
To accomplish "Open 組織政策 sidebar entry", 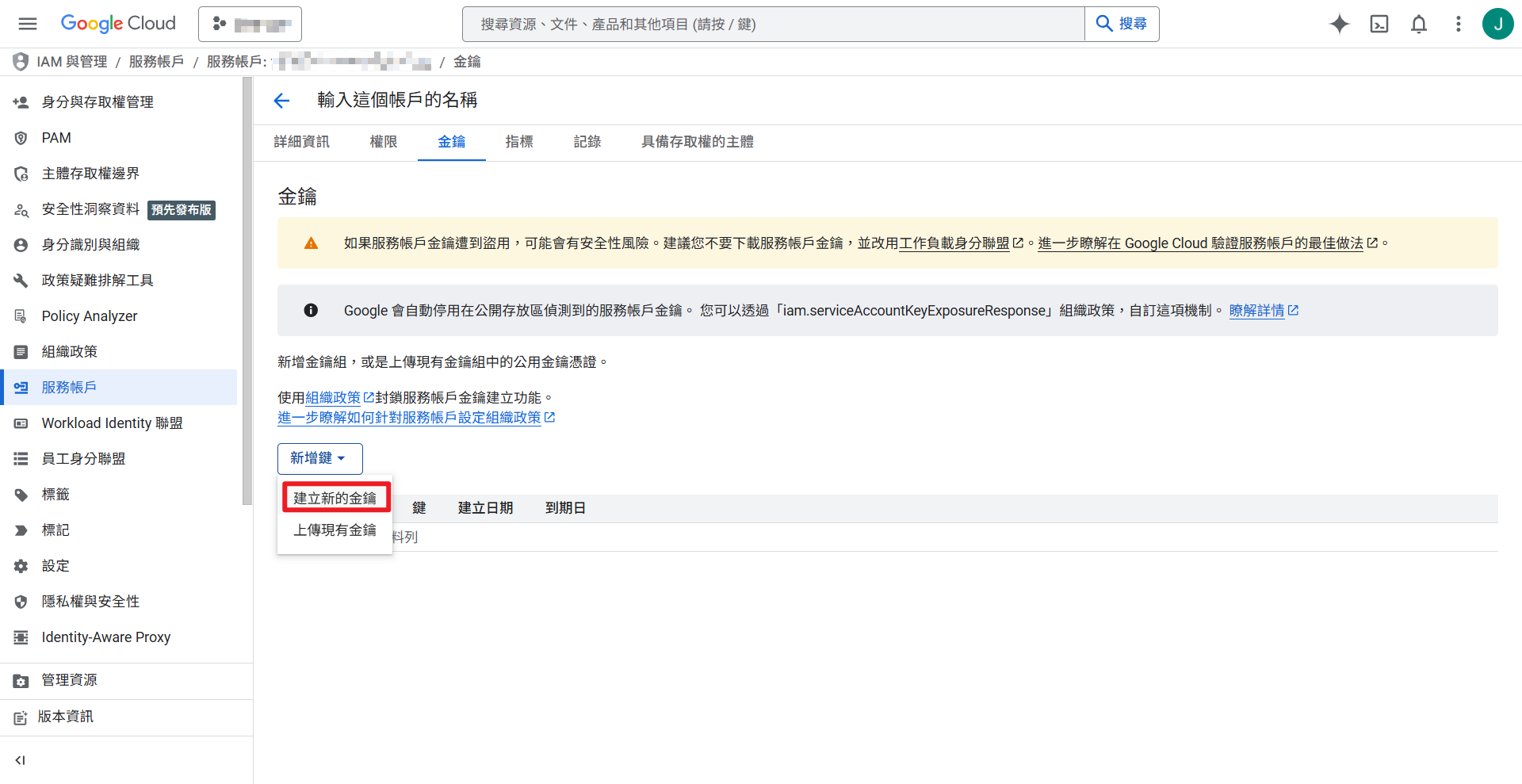I will click(x=69, y=351).
